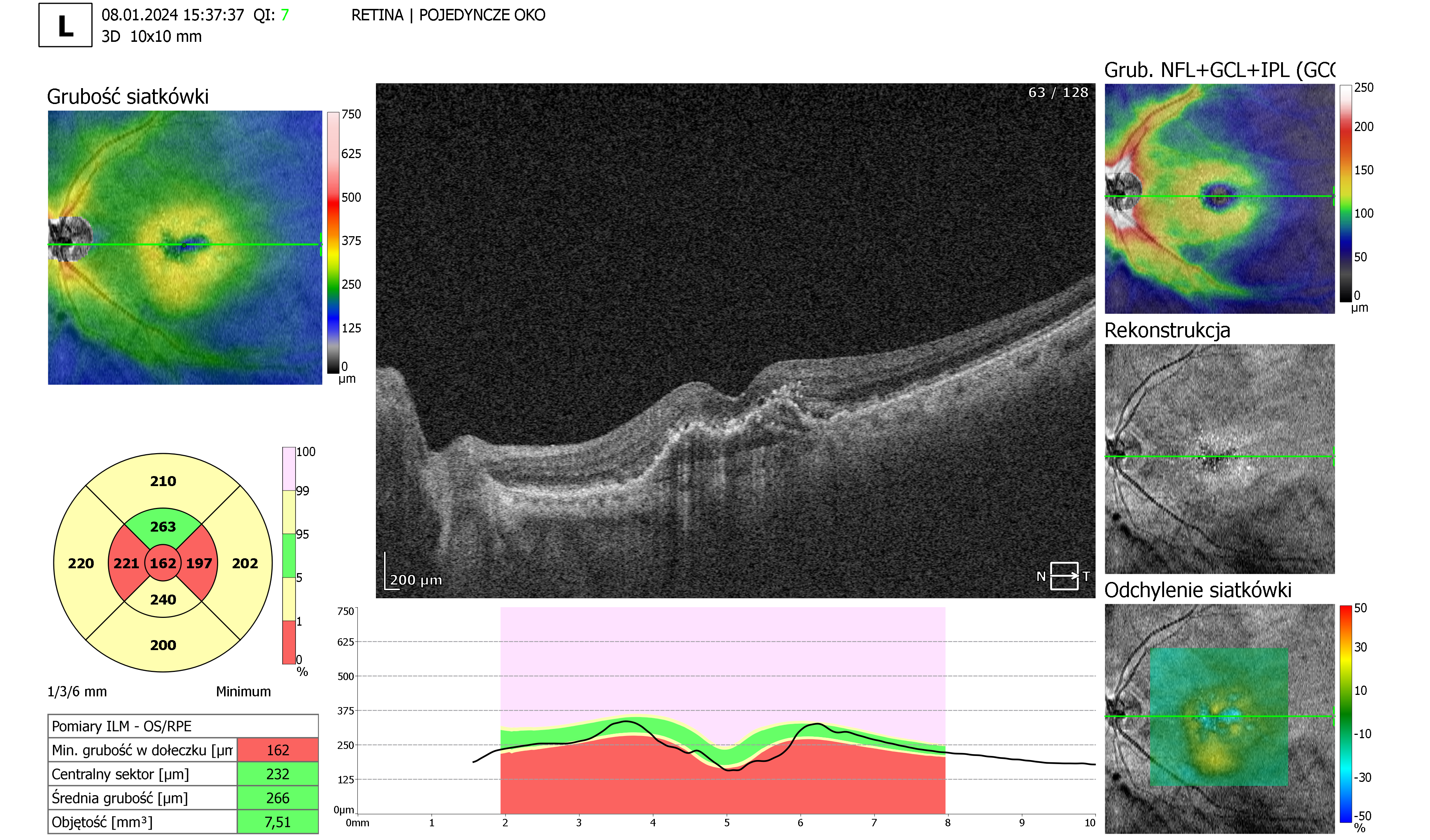Select the central 162 sector of ETDRS grid
Image resolution: width=1430 pixels, height=840 pixels.
[x=163, y=563]
